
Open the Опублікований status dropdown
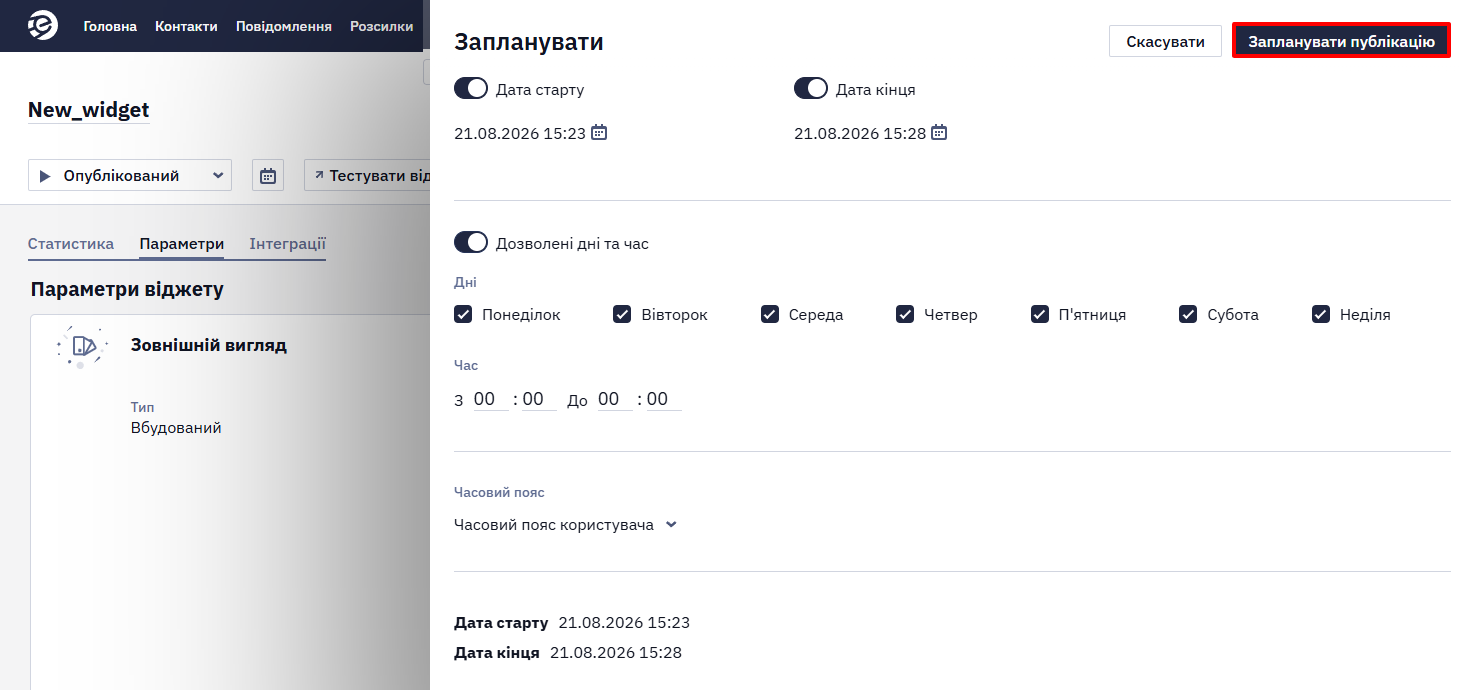click(x=130, y=175)
